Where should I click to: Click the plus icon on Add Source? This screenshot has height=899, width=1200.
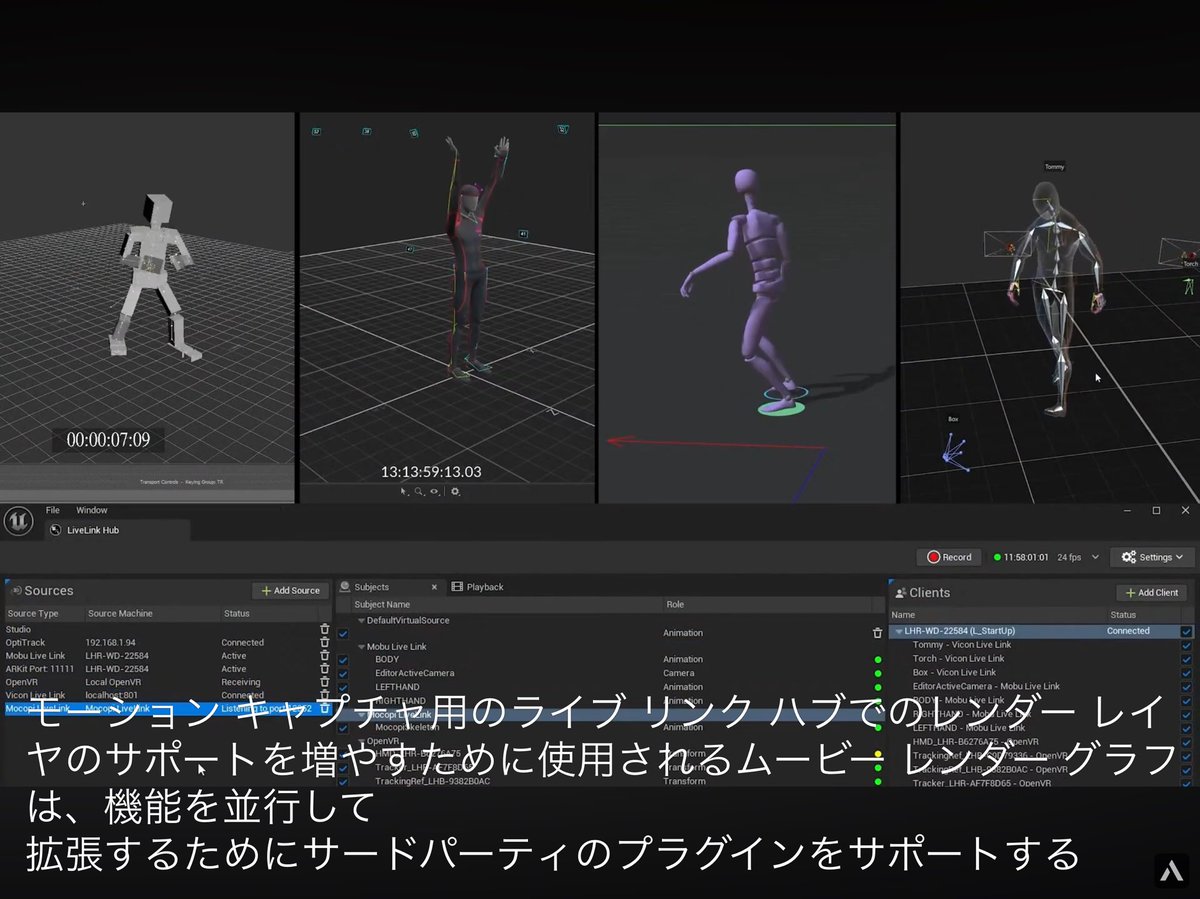point(266,591)
